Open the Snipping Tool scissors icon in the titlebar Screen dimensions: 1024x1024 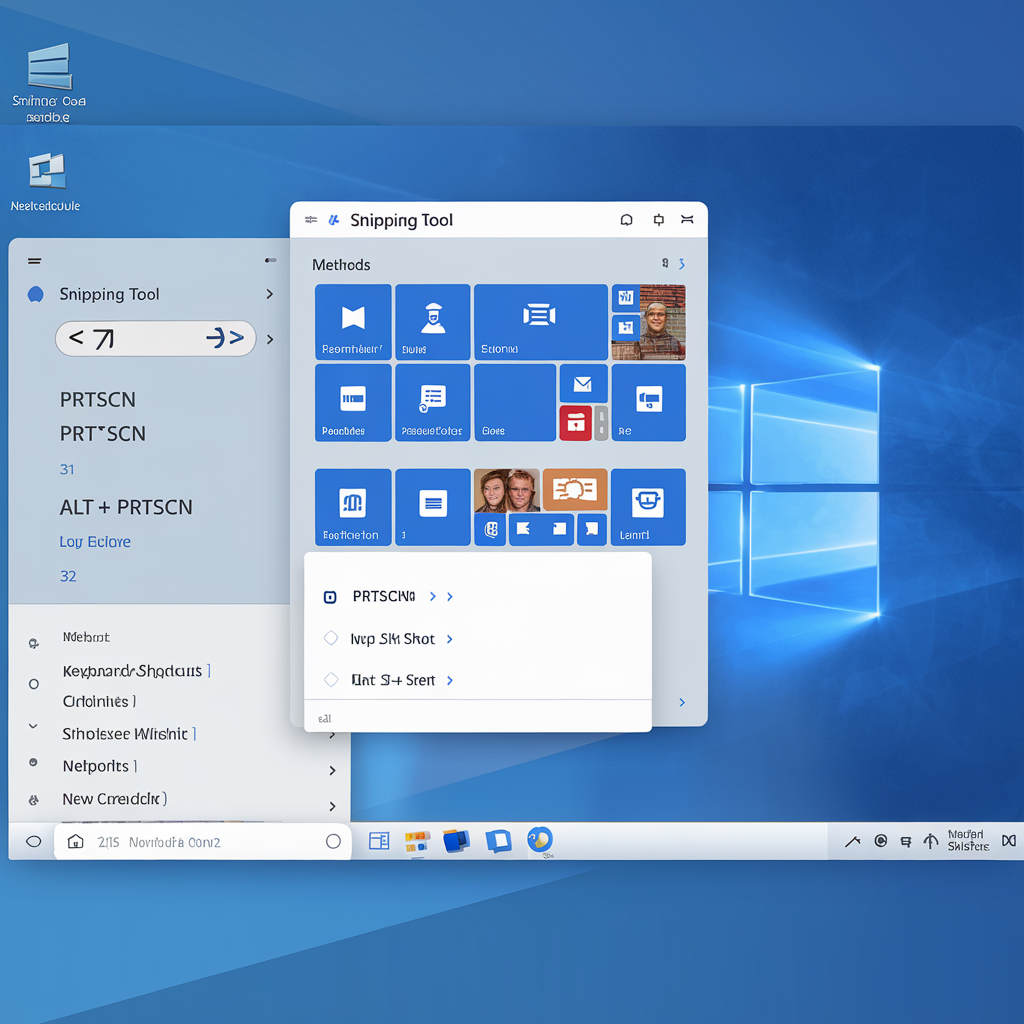333,219
